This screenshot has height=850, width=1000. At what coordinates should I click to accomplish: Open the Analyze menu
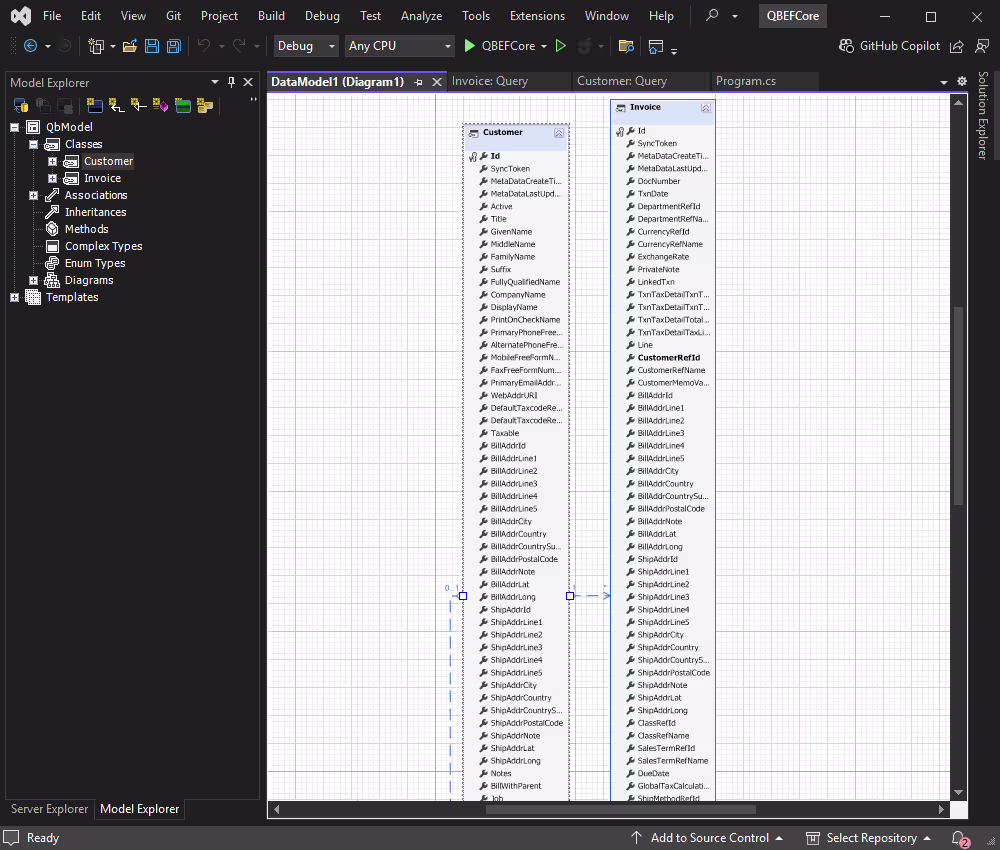tap(421, 16)
